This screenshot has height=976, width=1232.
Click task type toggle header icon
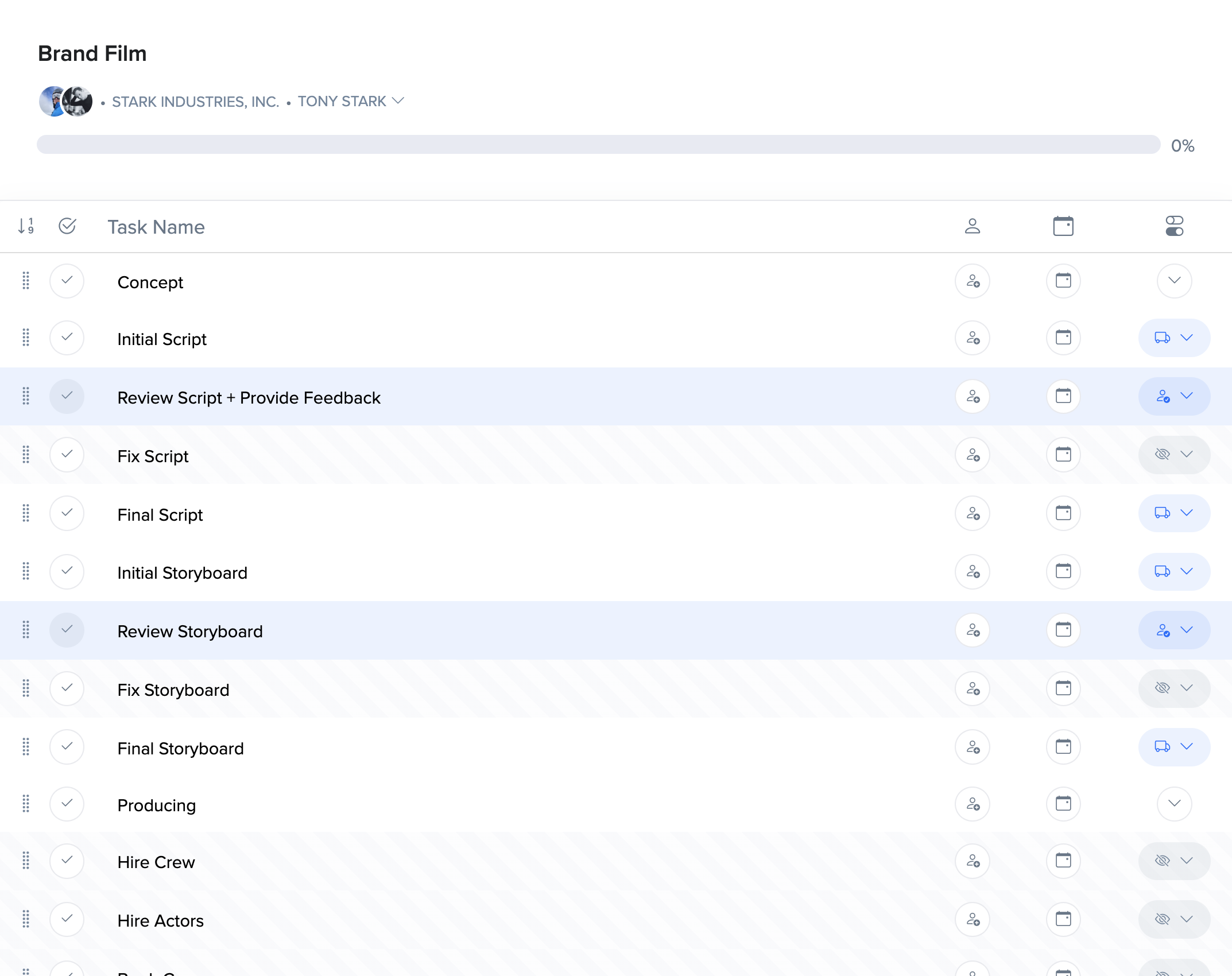coord(1174,226)
